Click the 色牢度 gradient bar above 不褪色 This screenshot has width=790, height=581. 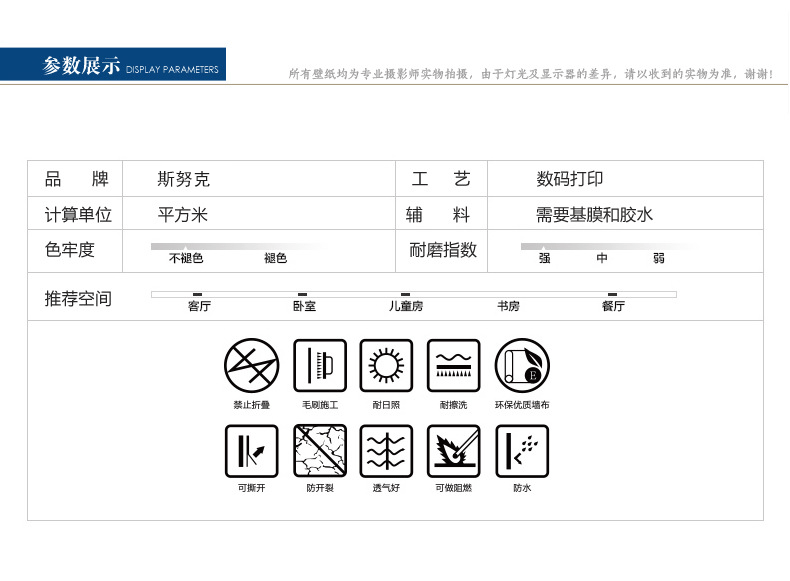[x=185, y=246]
